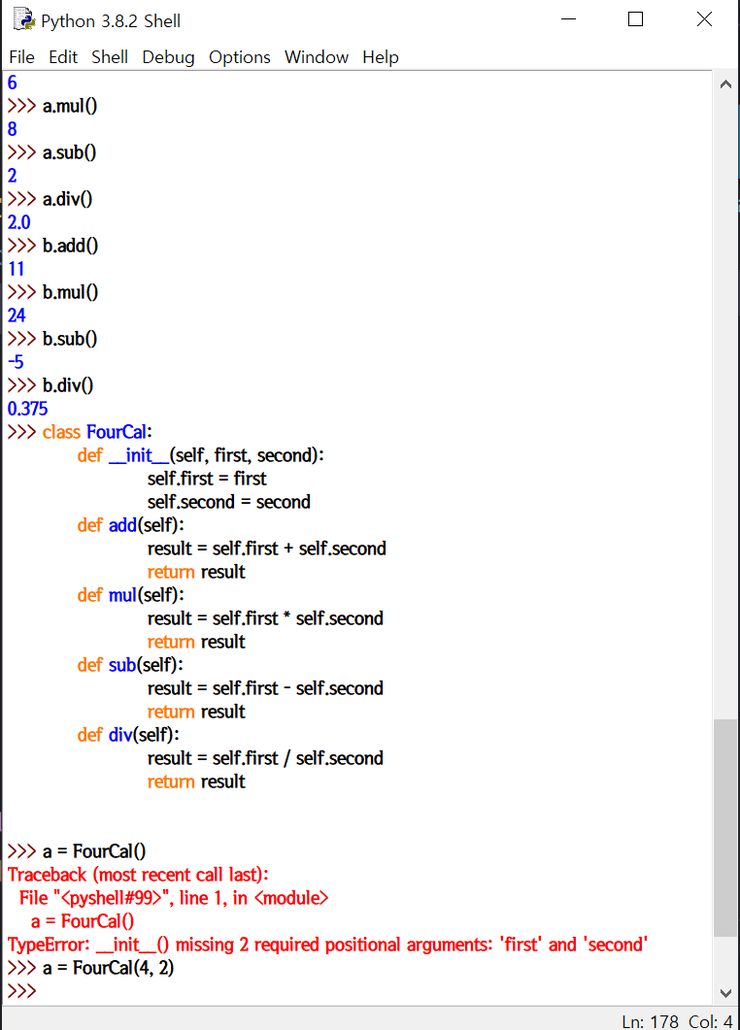Click 'result = self.first + self.second'
The image size is (740, 1030).
coord(267,549)
